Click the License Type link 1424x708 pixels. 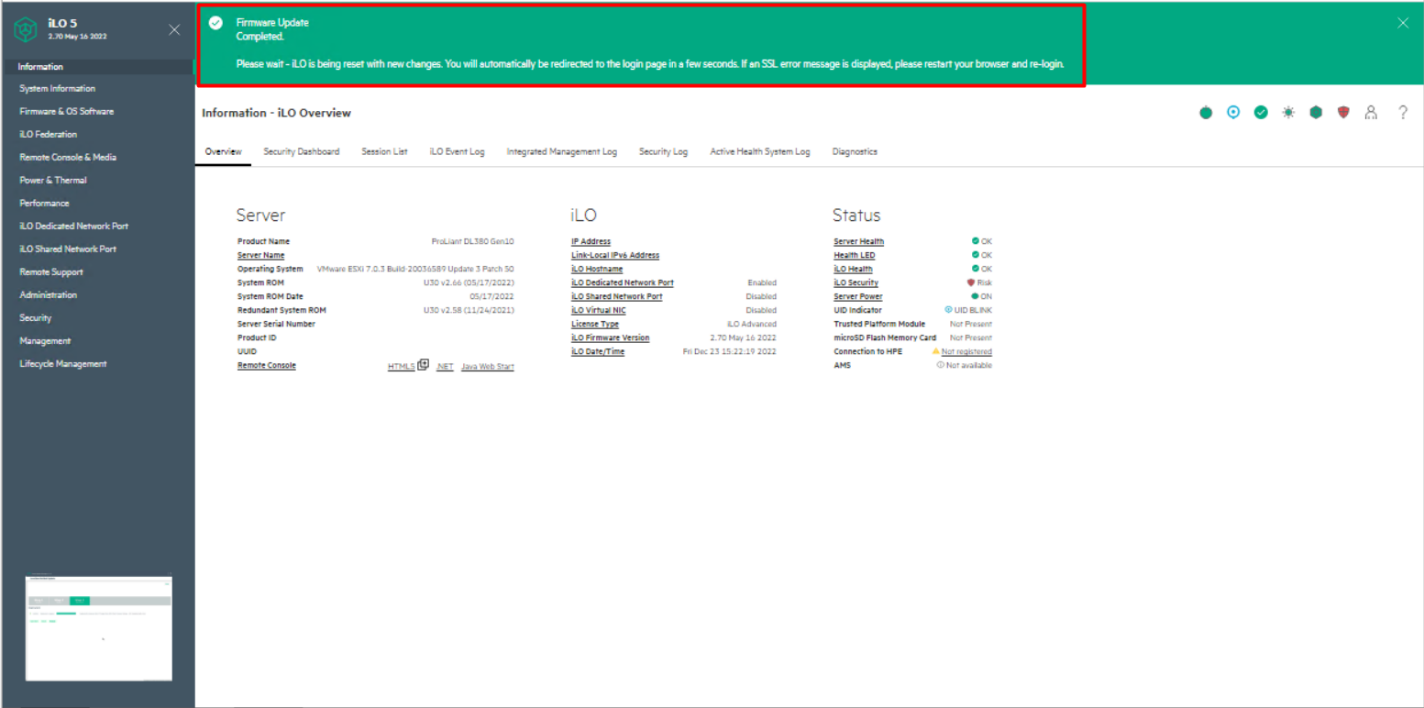coord(595,324)
